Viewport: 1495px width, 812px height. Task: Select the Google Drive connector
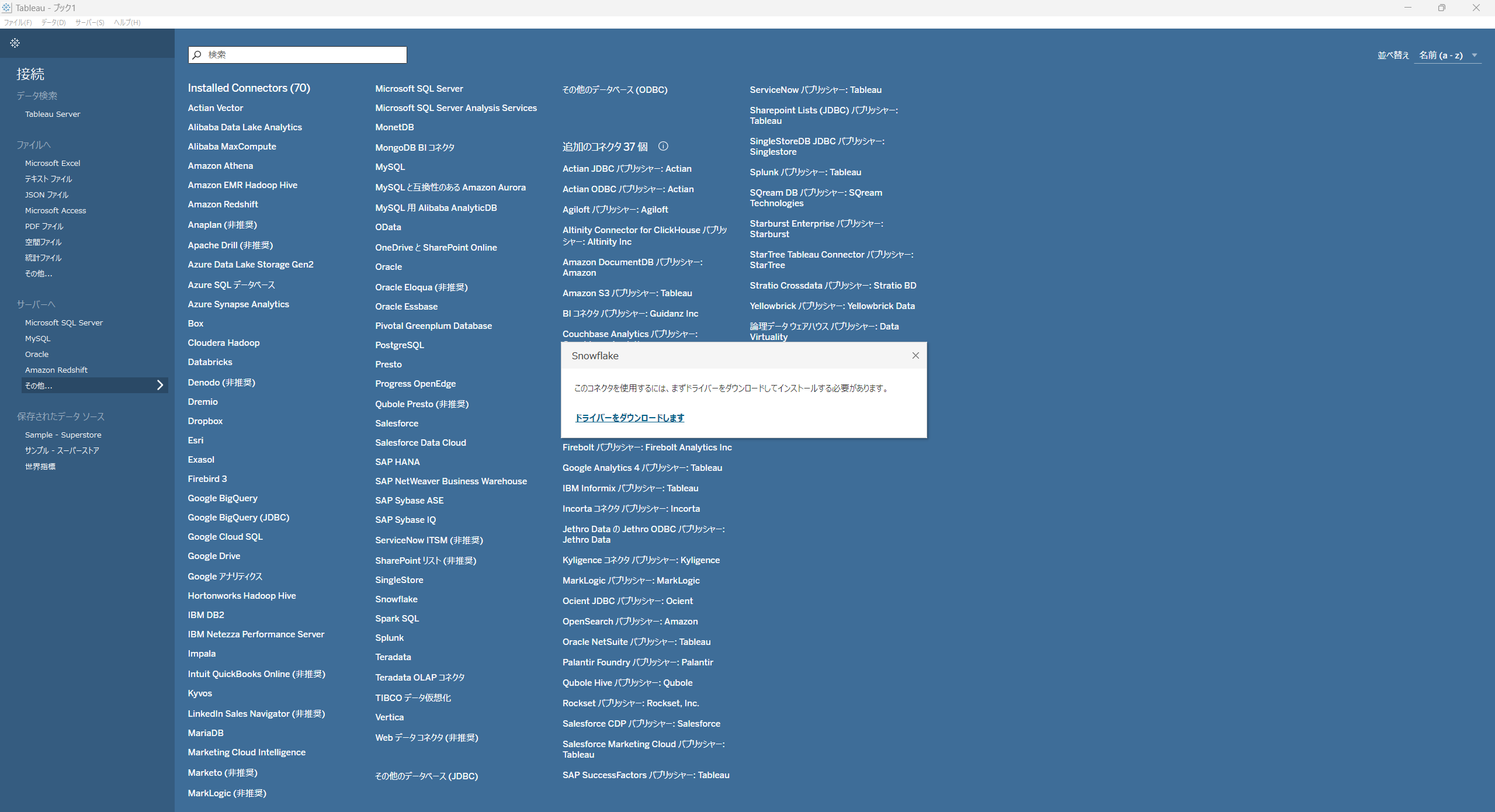pos(214,556)
